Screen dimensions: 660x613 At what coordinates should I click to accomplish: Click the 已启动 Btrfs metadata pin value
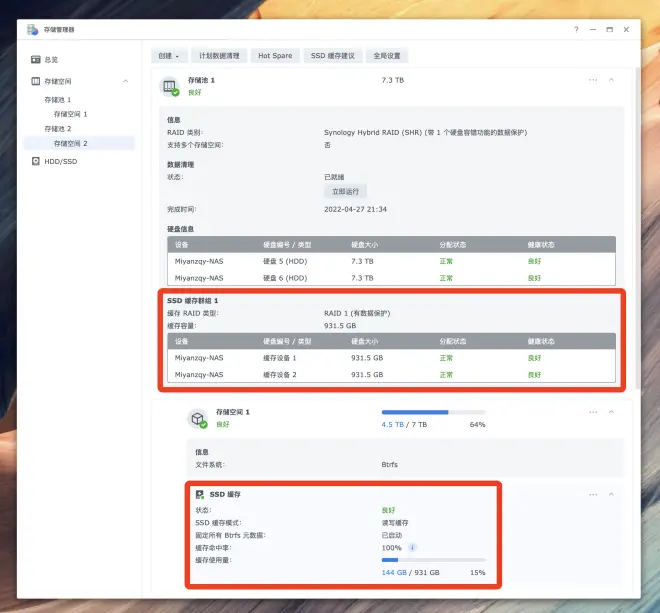pyautogui.click(x=391, y=535)
